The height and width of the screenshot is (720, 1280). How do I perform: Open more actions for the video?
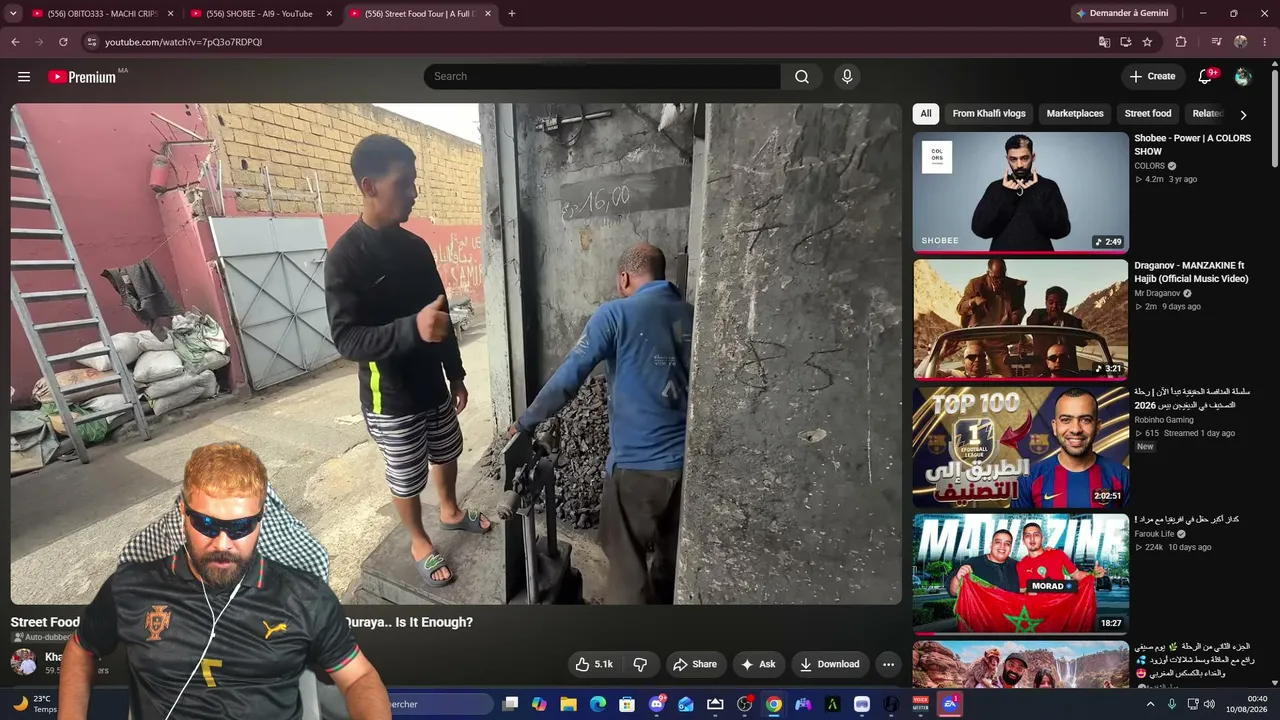point(888,664)
